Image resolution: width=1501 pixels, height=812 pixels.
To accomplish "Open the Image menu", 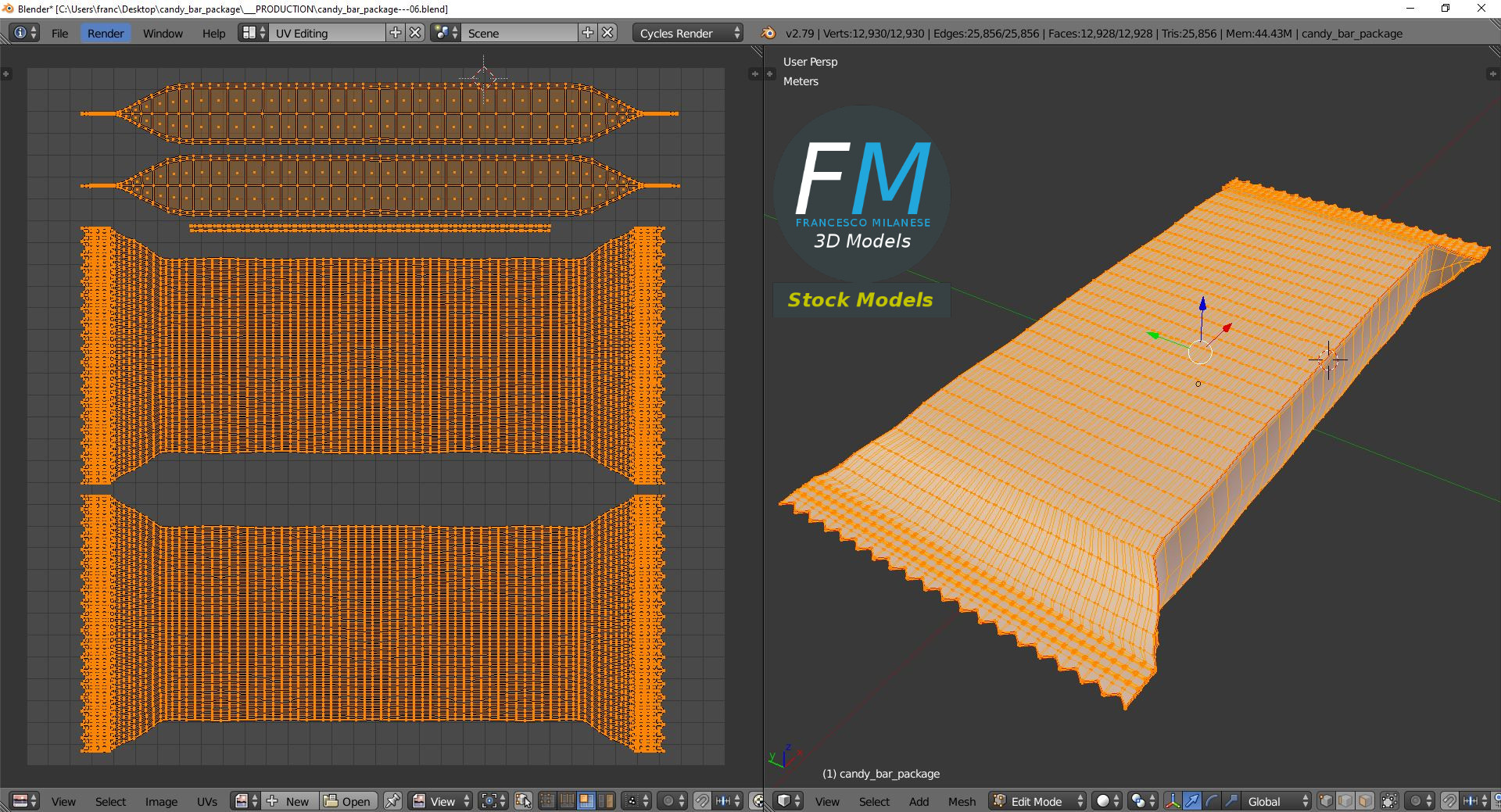I will point(161,801).
